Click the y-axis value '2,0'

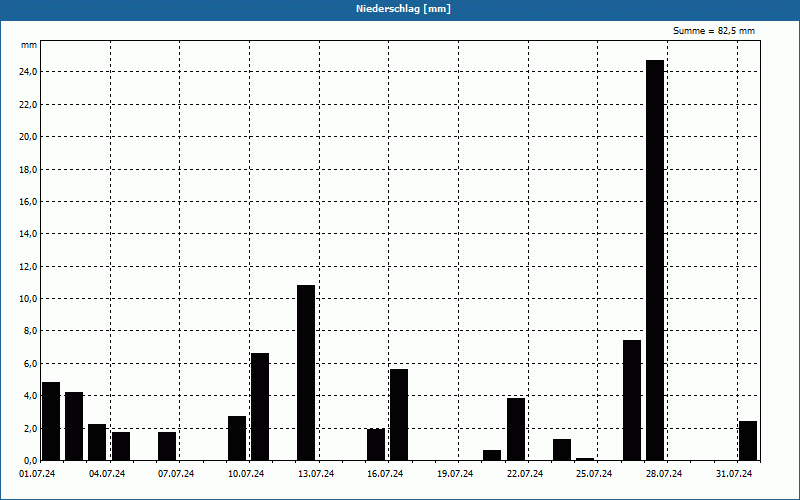point(30,428)
